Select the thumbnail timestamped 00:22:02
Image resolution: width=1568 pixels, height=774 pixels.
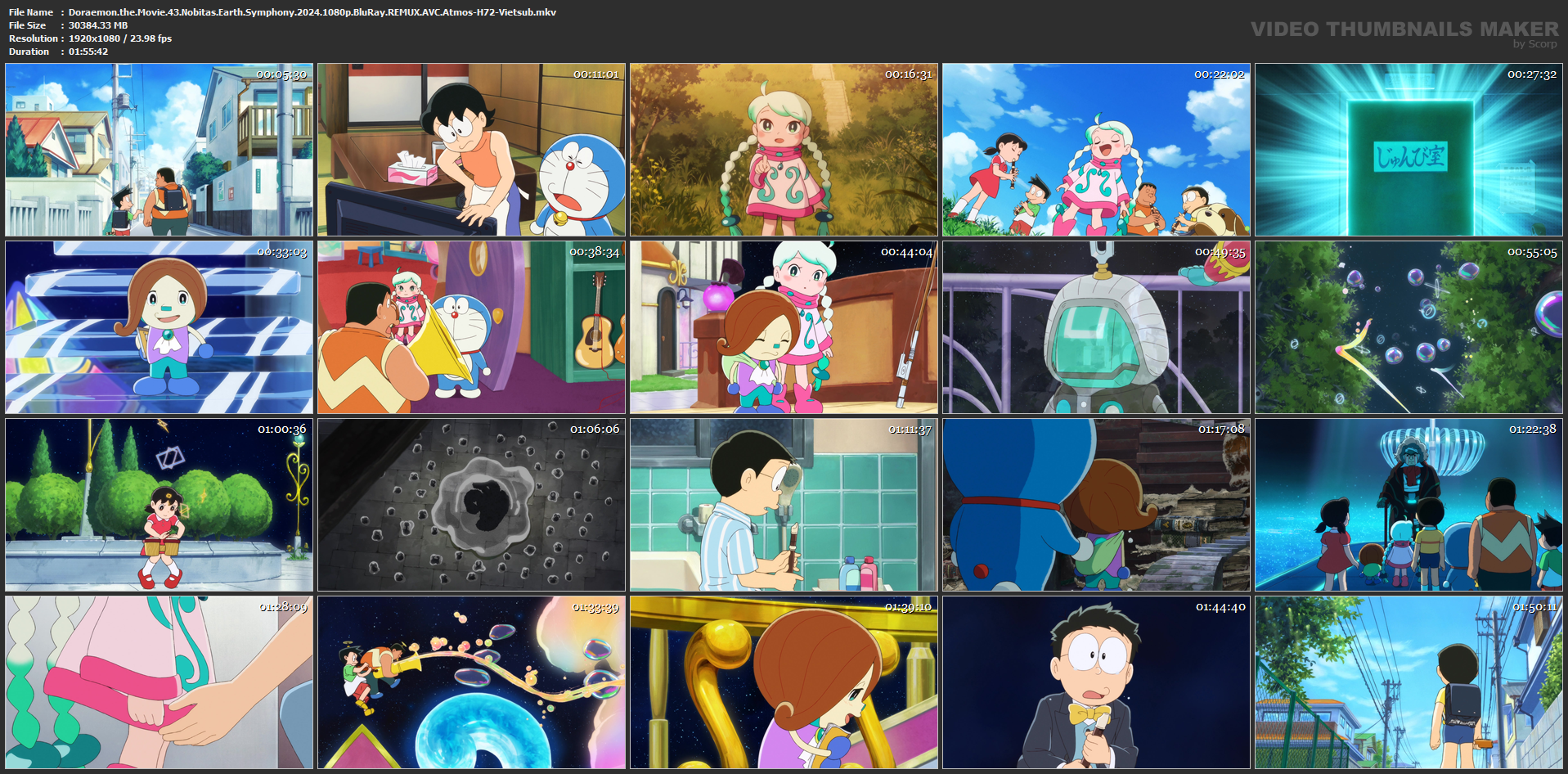click(1097, 150)
